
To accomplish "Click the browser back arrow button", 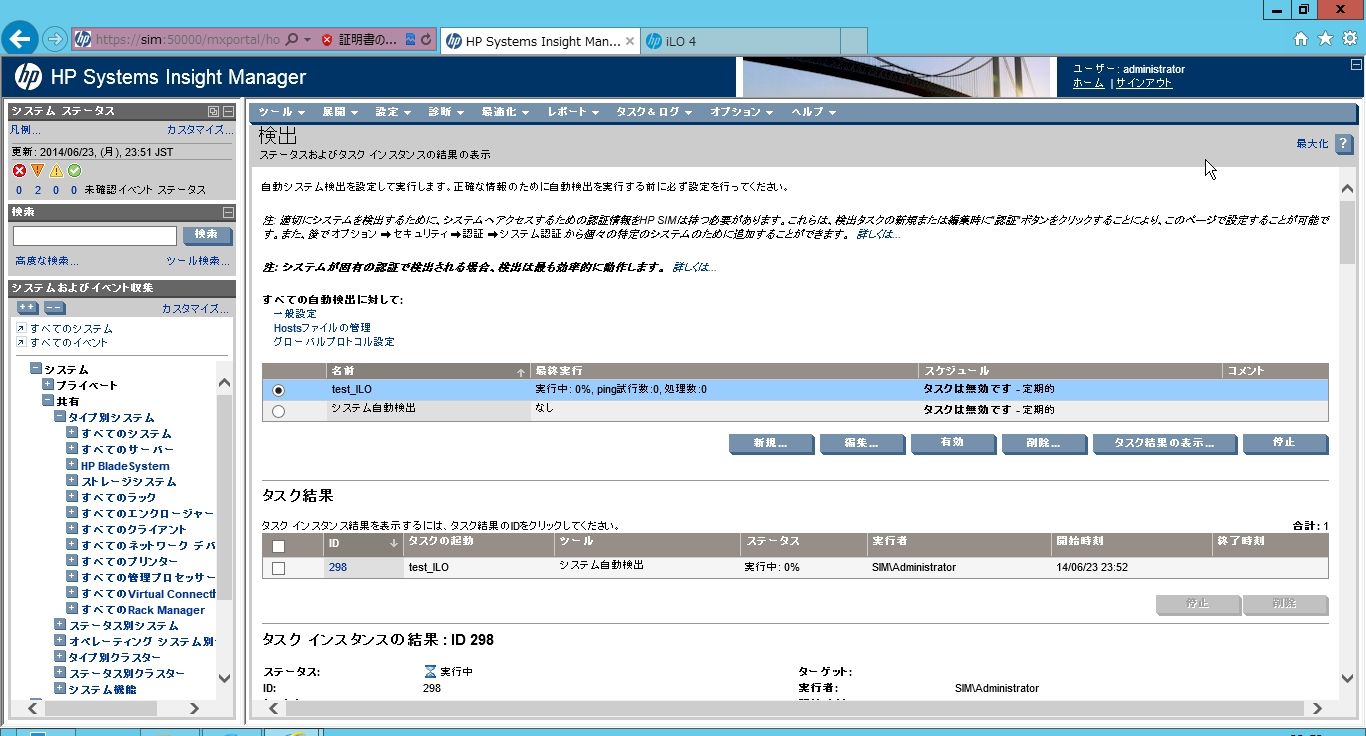I will pos(21,39).
